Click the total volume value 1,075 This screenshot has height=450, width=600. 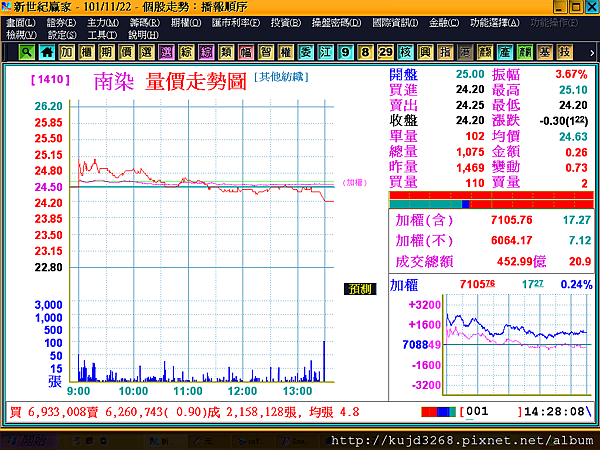(x=470, y=152)
